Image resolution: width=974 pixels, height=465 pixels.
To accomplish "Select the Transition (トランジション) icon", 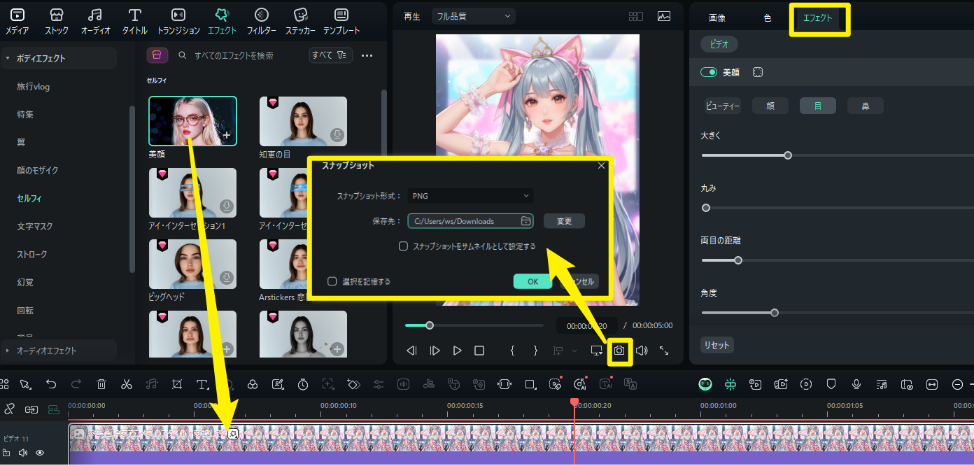I will (178, 21).
